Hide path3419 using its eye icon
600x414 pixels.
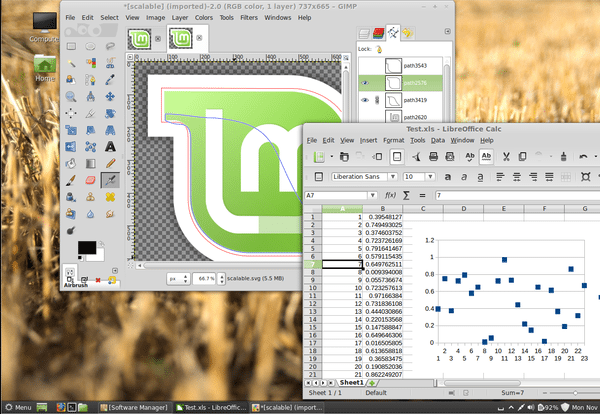tap(365, 100)
